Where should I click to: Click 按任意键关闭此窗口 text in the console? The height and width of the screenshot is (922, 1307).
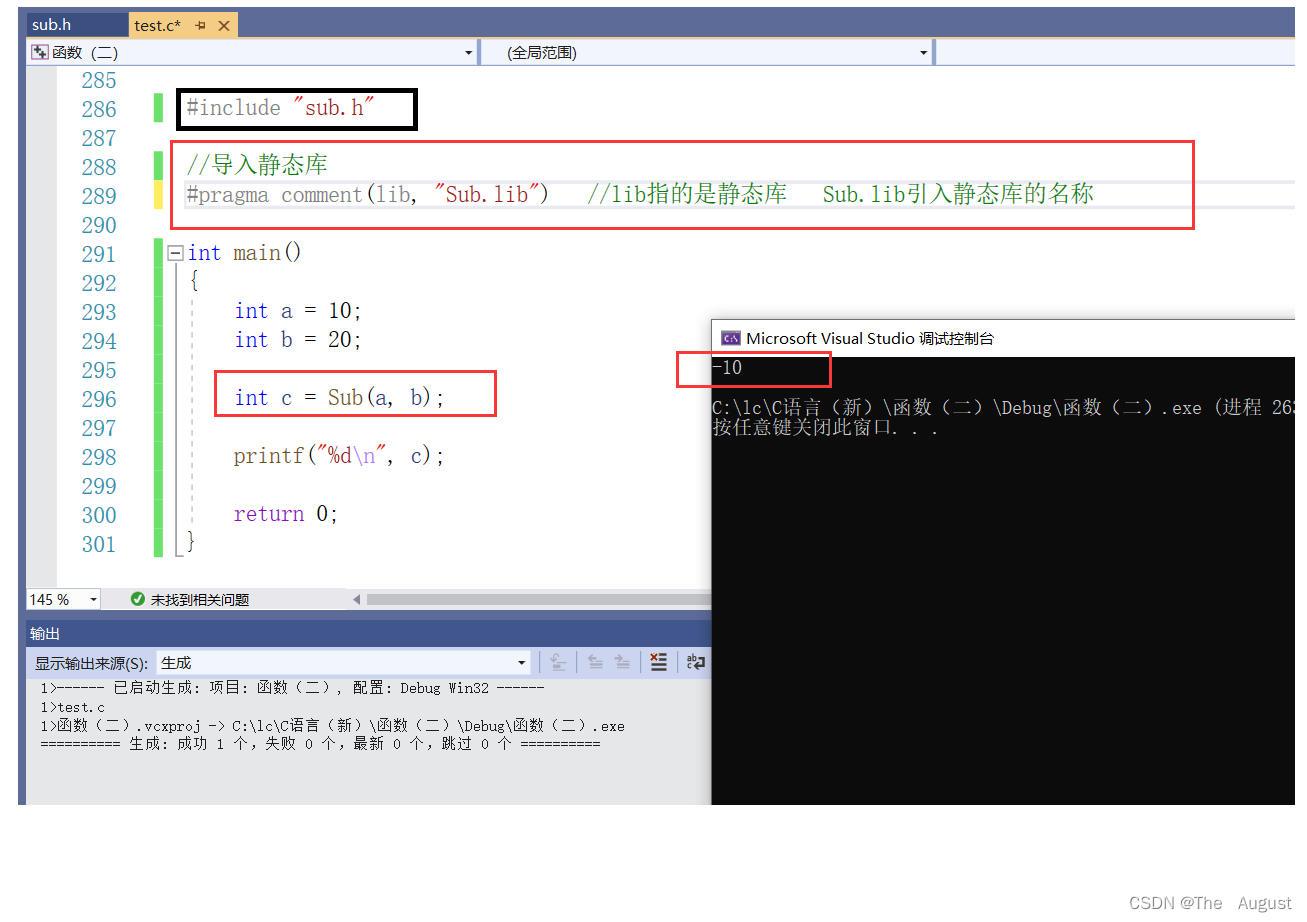tap(826, 428)
